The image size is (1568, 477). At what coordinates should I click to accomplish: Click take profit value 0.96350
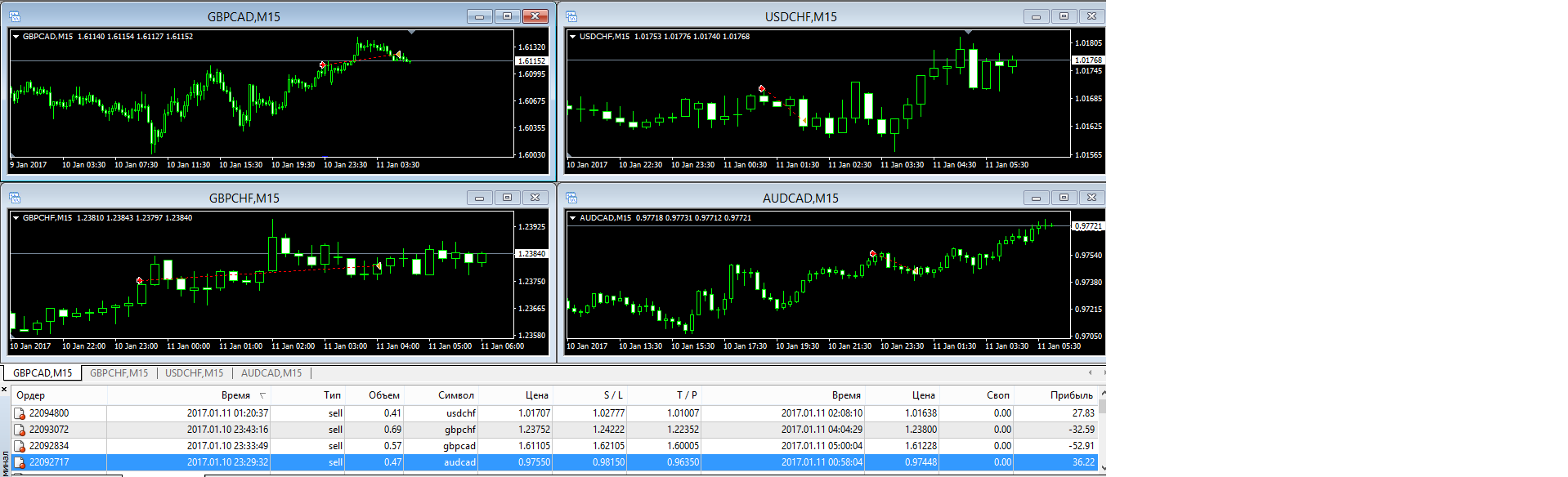tap(683, 462)
